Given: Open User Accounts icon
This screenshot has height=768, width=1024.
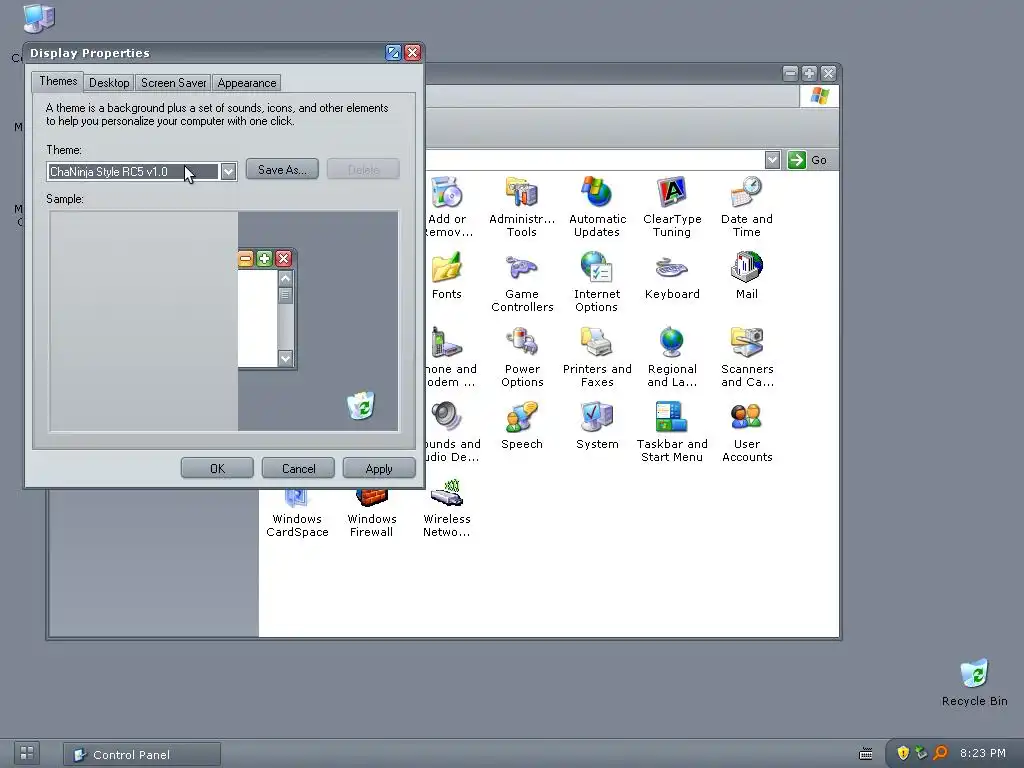Looking at the screenshot, I should [746, 418].
